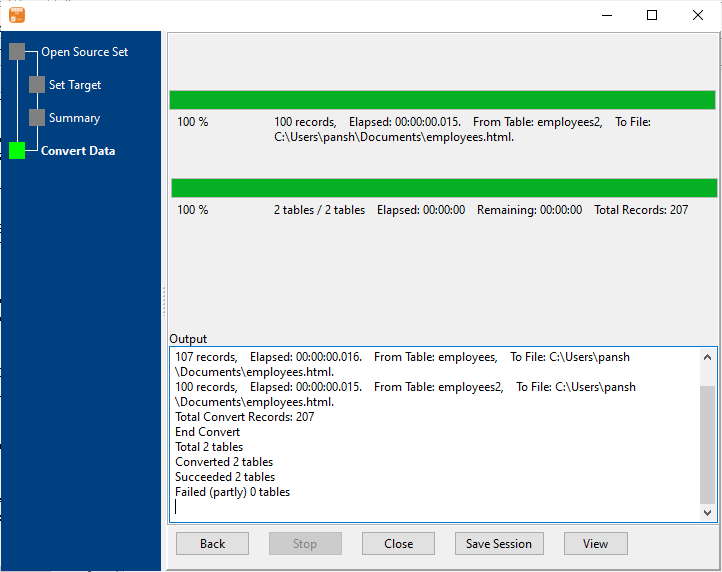
Task: Click the gray square beside Open Source Set
Action: pyautogui.click(x=17, y=52)
